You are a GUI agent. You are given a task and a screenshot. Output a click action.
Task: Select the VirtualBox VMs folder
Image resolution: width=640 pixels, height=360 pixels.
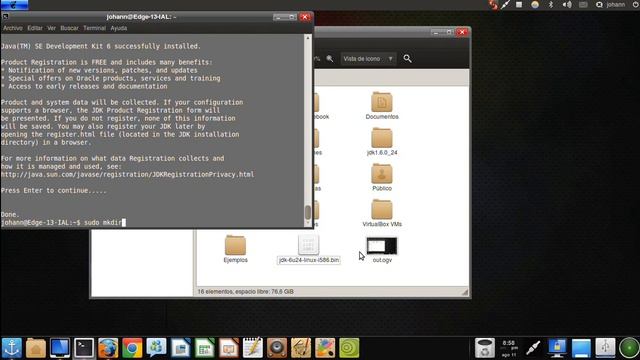pyautogui.click(x=382, y=213)
